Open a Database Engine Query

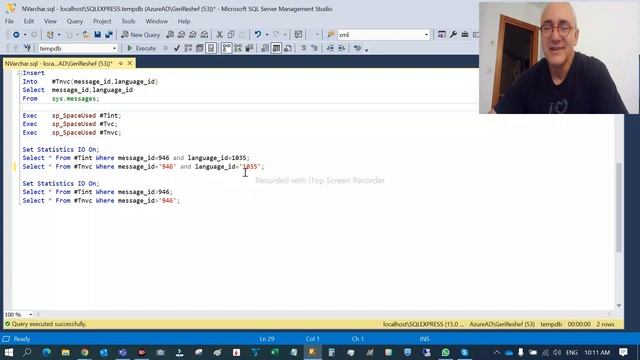[x=170, y=35]
